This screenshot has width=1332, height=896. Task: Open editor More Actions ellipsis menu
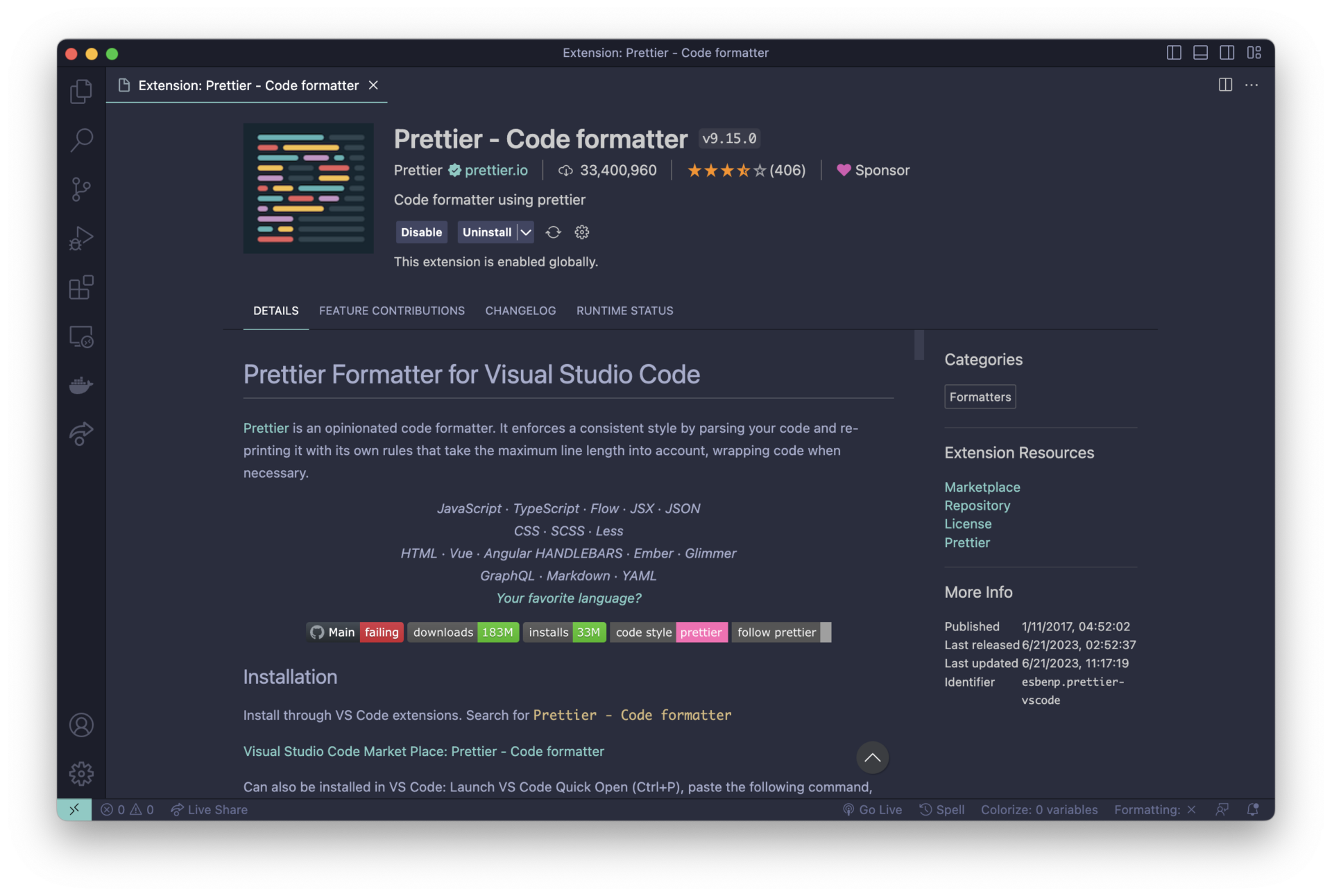click(x=1252, y=85)
